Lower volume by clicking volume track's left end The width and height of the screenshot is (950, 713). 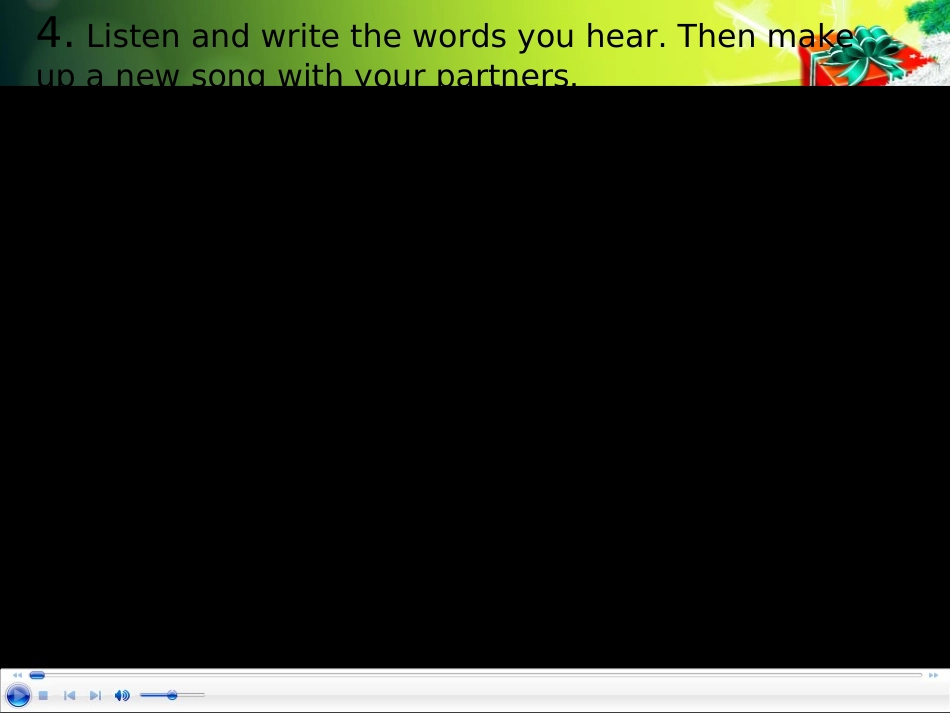click(143, 695)
